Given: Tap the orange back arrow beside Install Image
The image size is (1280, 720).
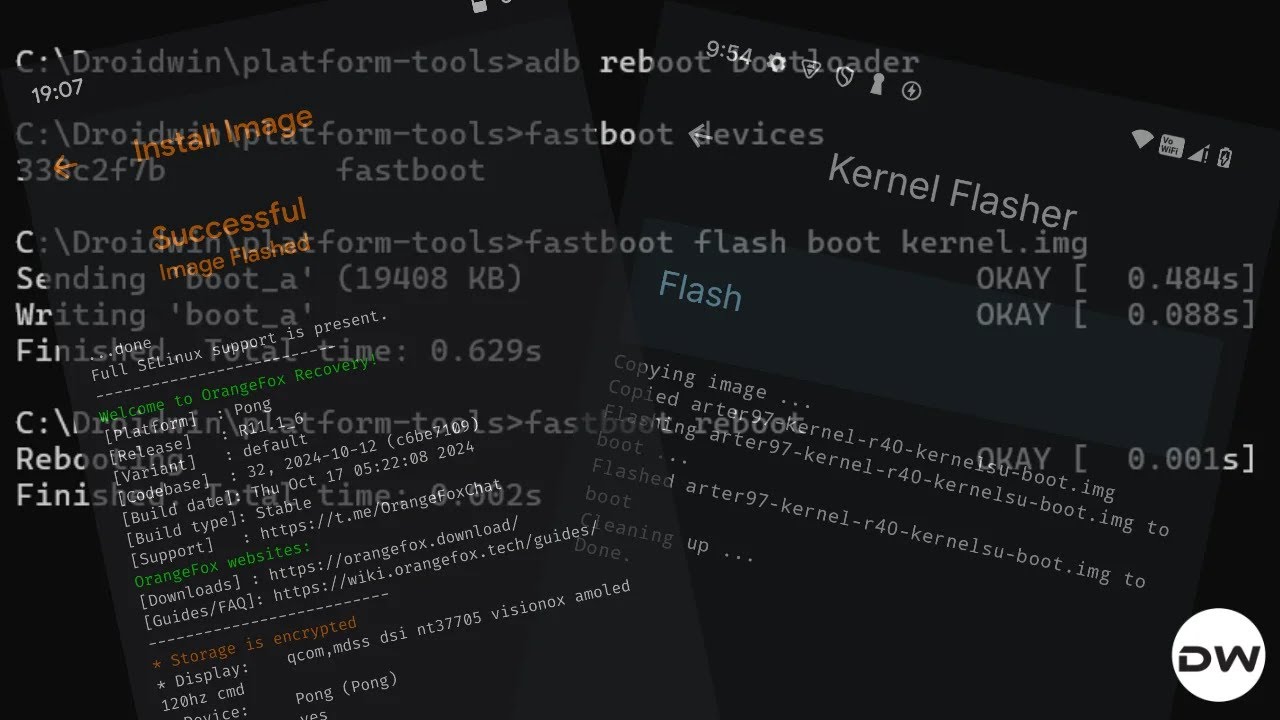Looking at the screenshot, I should [64, 167].
